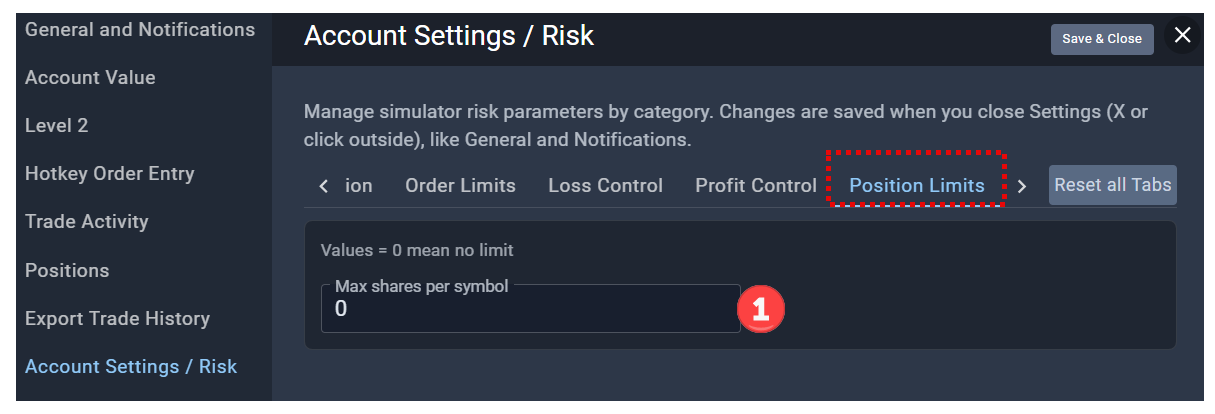The width and height of the screenshot is (1215, 414).
Task: Select Account Settings / Risk in the sidebar
Action: click(x=131, y=366)
